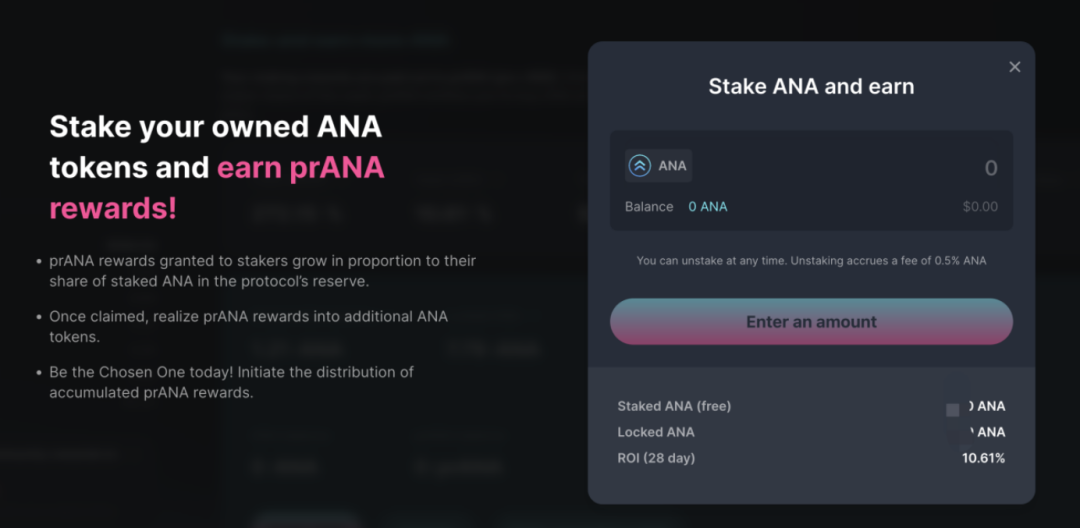Click the 0 ANA balance link

point(707,207)
